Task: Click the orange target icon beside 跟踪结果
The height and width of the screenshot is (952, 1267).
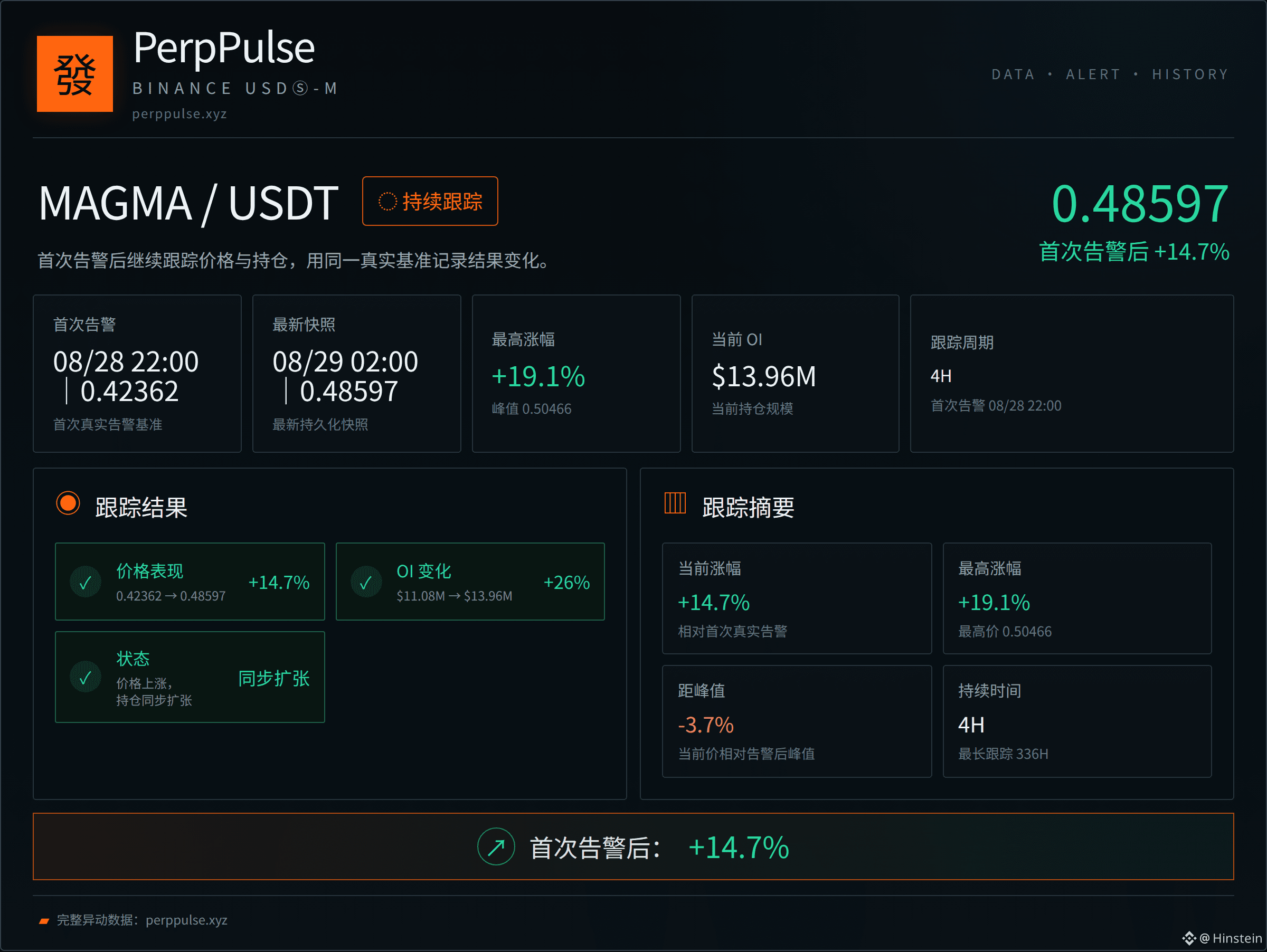Action: (68, 504)
